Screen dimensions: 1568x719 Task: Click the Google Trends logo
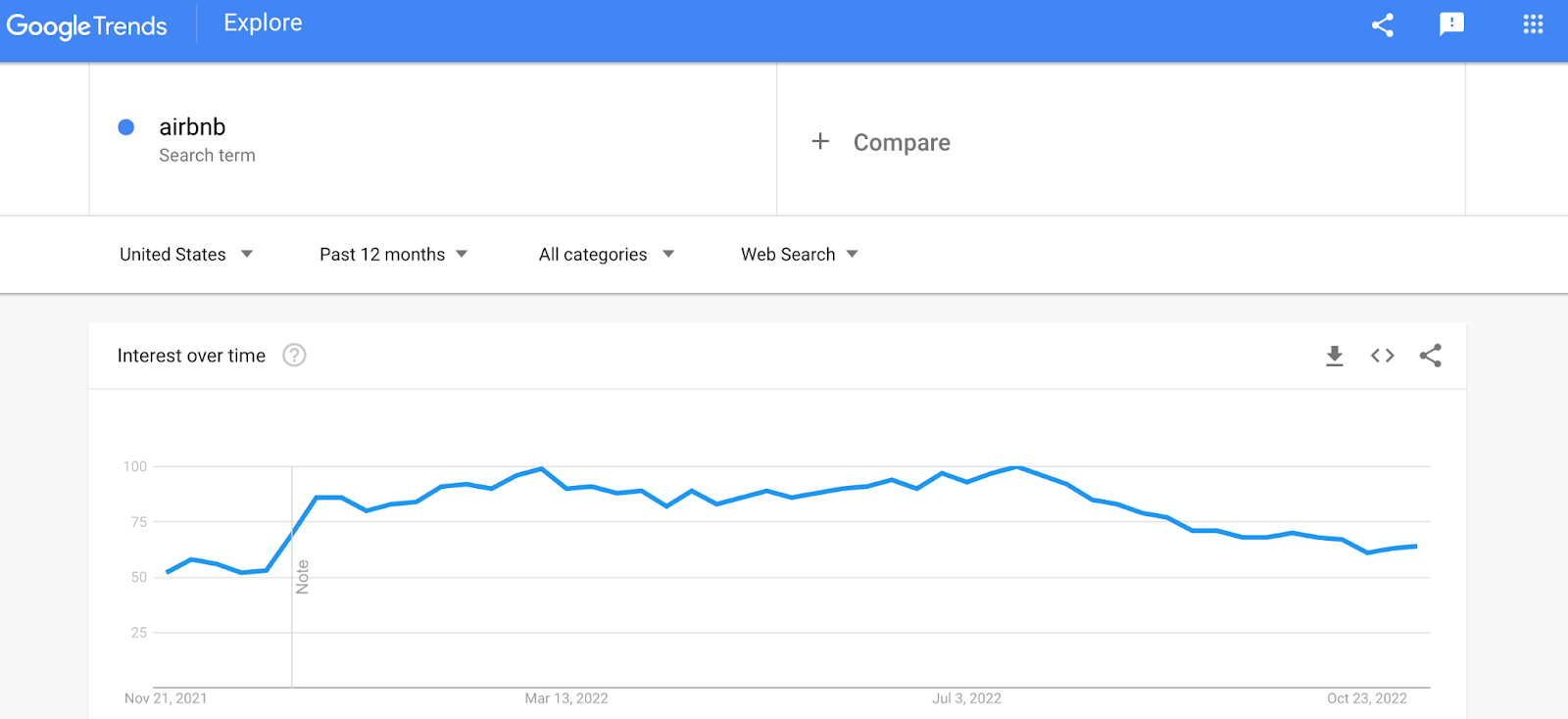click(x=87, y=26)
